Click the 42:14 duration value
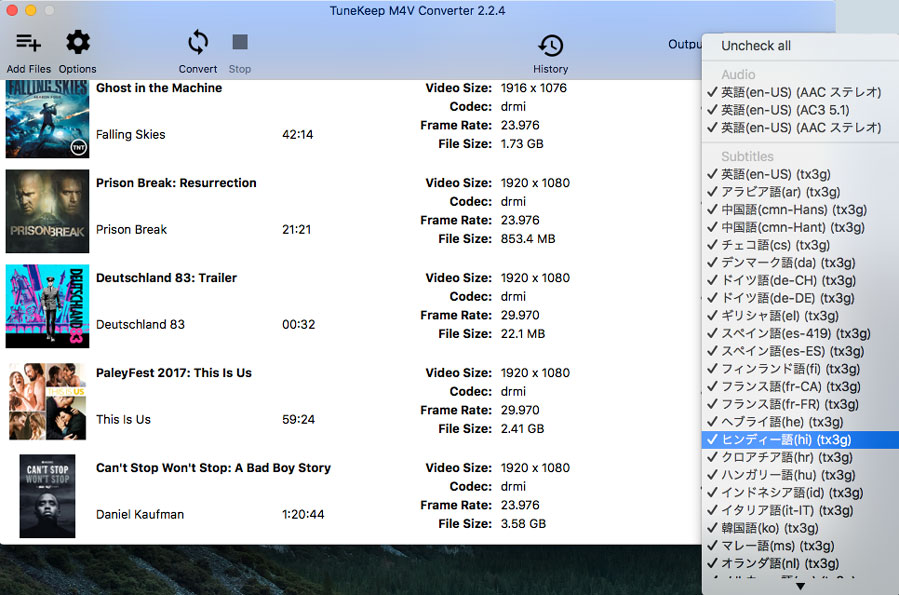This screenshot has width=899, height=595. (x=298, y=135)
